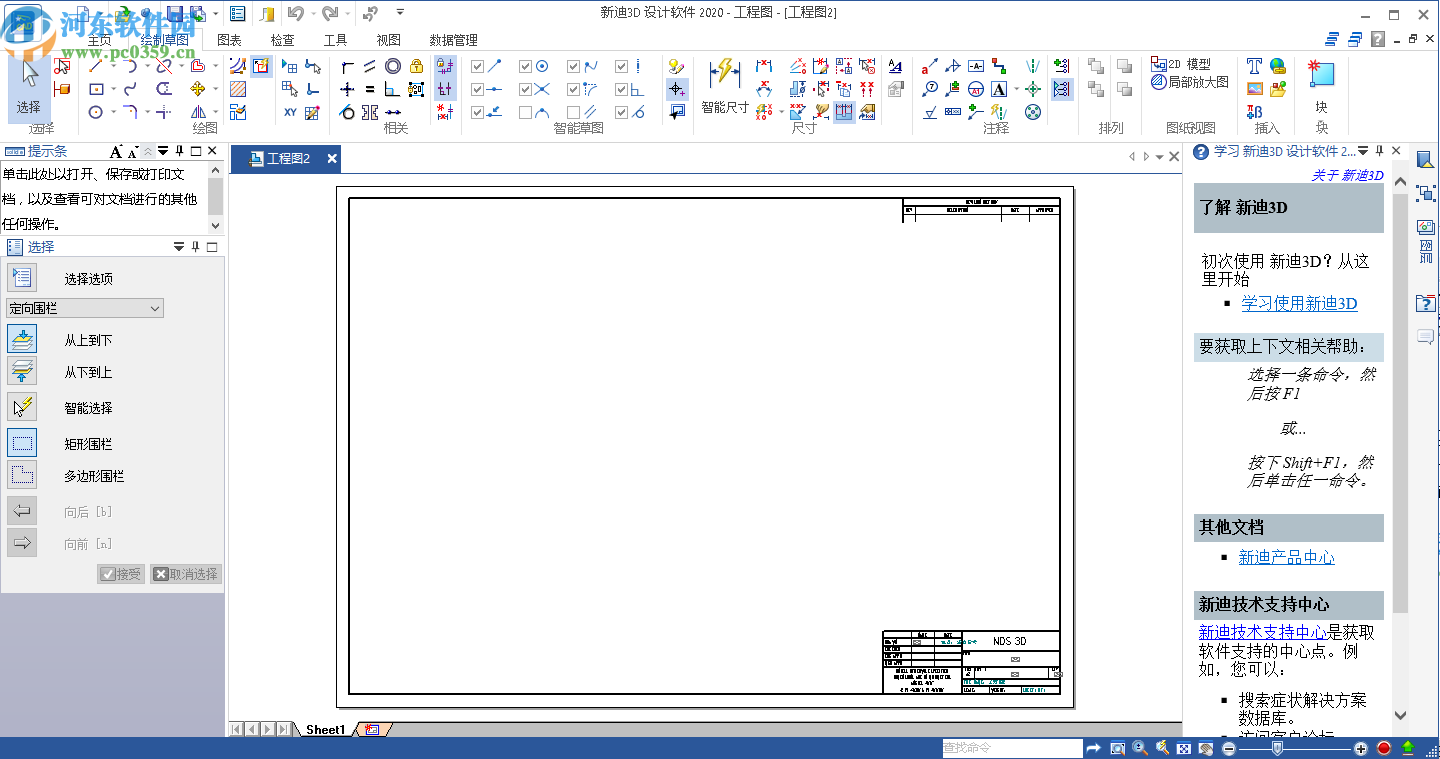Image resolution: width=1440 pixels, height=759 pixels.
Task: Choose the 智能尺寸 smart dimension tool
Action: [724, 86]
